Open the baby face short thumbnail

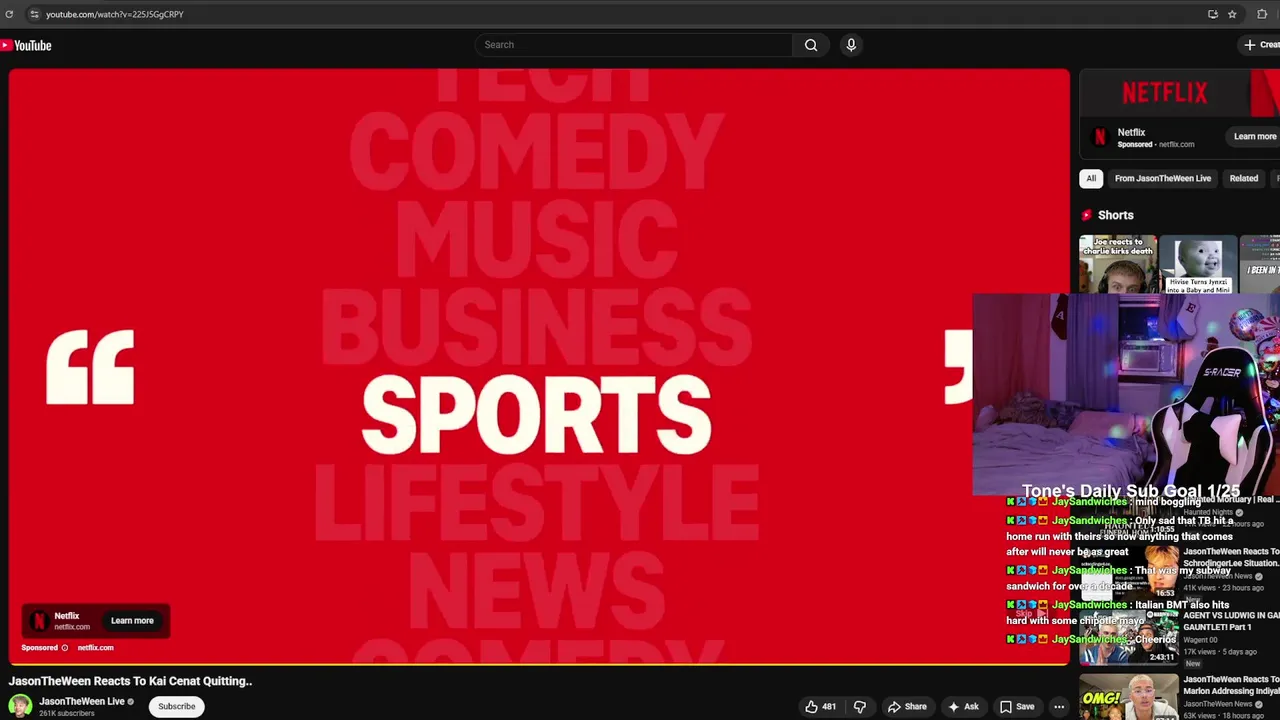(x=1198, y=264)
